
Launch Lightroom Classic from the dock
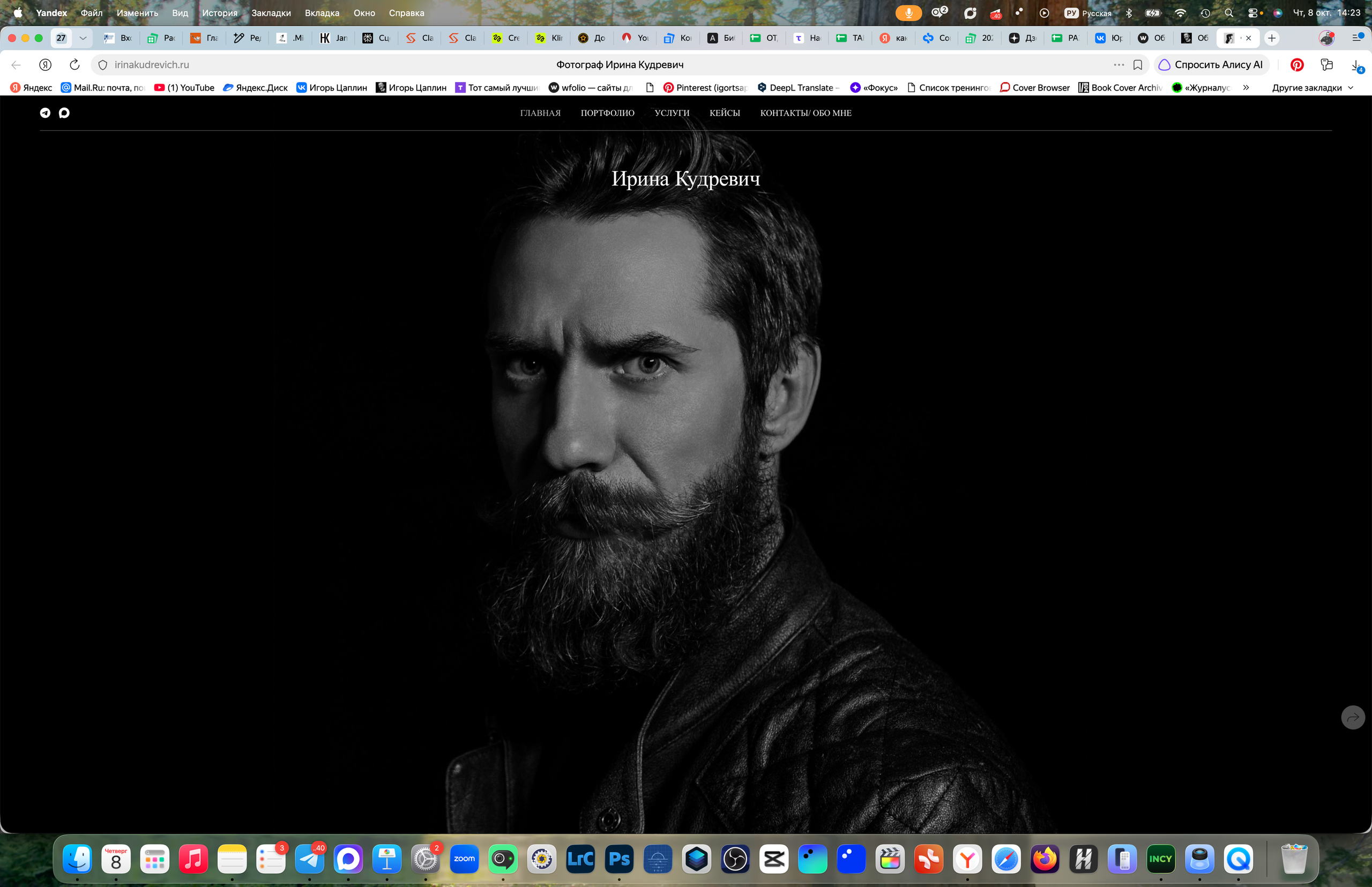click(580, 859)
